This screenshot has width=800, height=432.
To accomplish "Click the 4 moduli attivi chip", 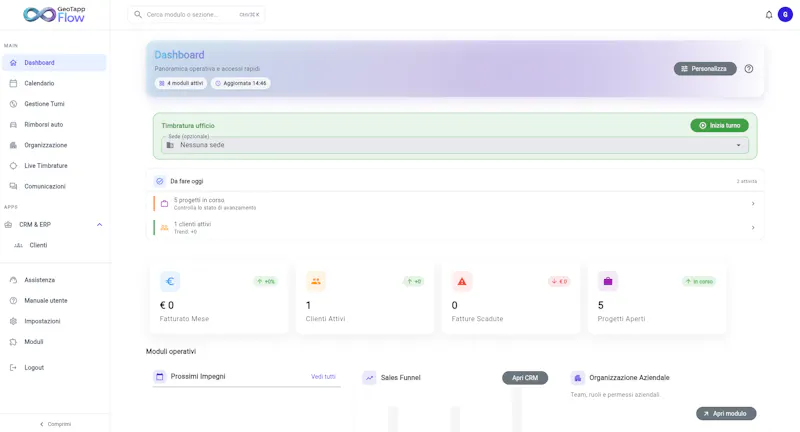I will pyautogui.click(x=181, y=83).
